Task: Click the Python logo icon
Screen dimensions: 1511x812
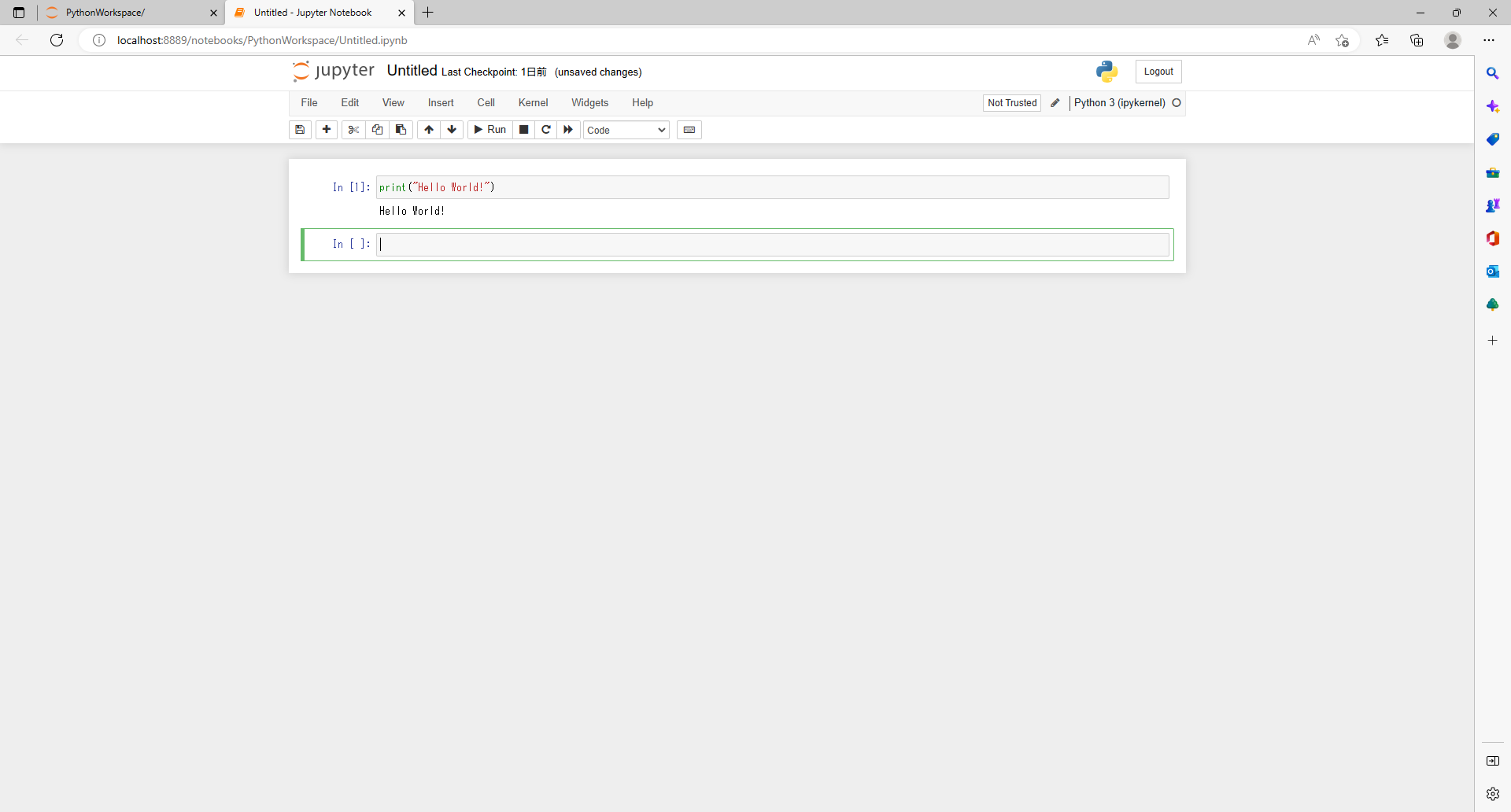Action: [x=1106, y=72]
